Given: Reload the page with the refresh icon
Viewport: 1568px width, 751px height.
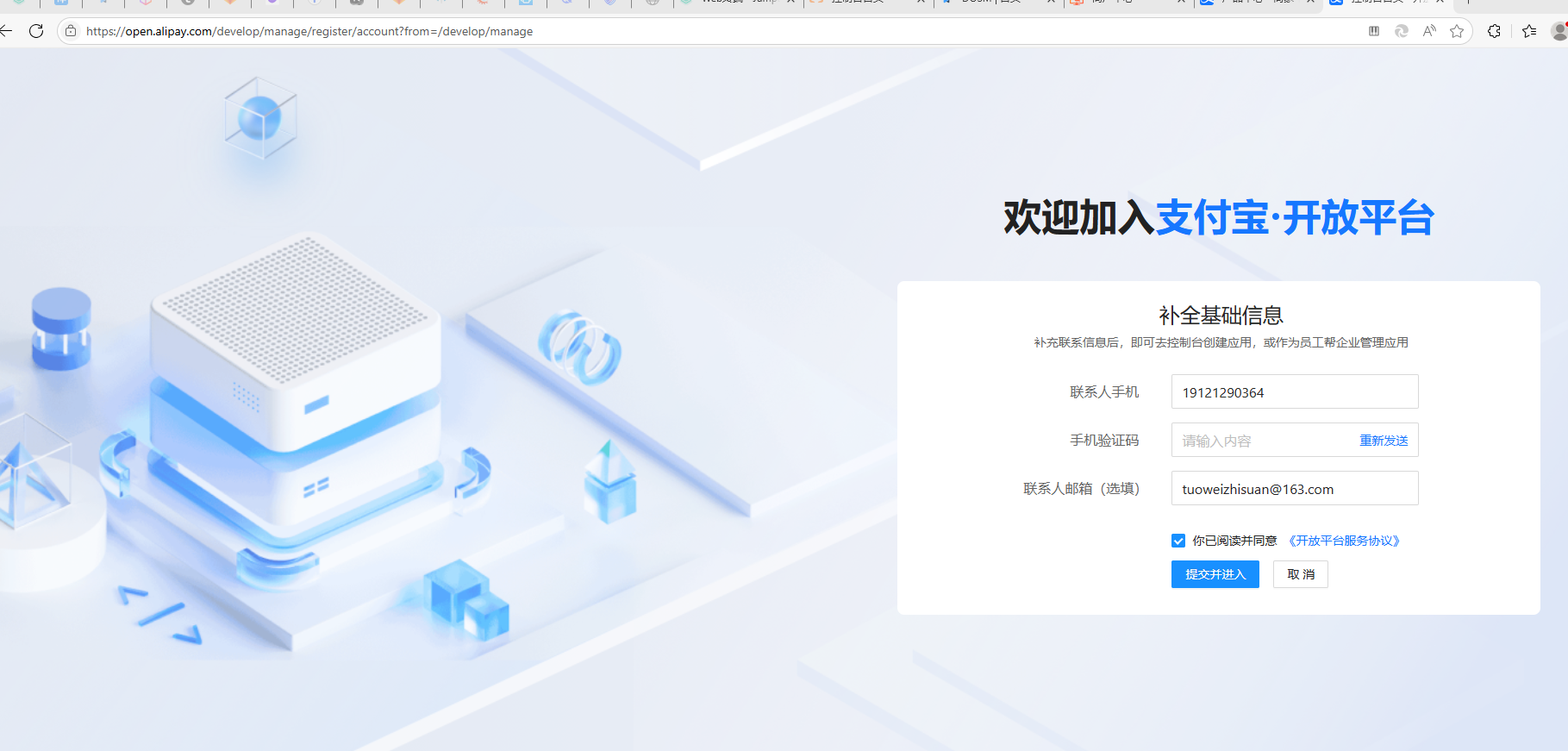Looking at the screenshot, I should [36, 31].
